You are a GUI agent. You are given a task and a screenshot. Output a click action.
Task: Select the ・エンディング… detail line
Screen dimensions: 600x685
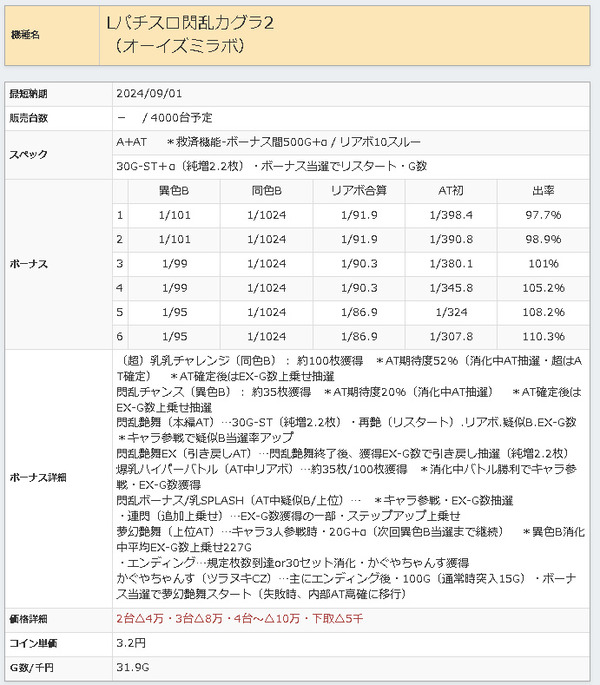293,563
